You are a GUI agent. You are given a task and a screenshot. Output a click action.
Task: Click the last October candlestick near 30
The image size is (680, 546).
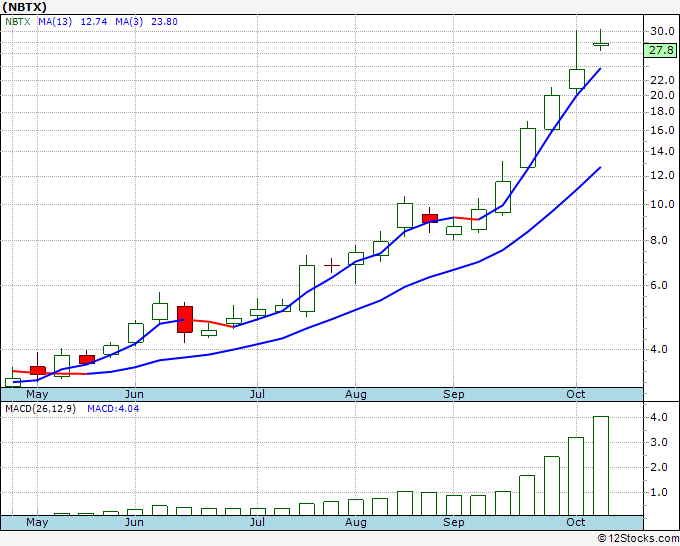click(x=601, y=43)
